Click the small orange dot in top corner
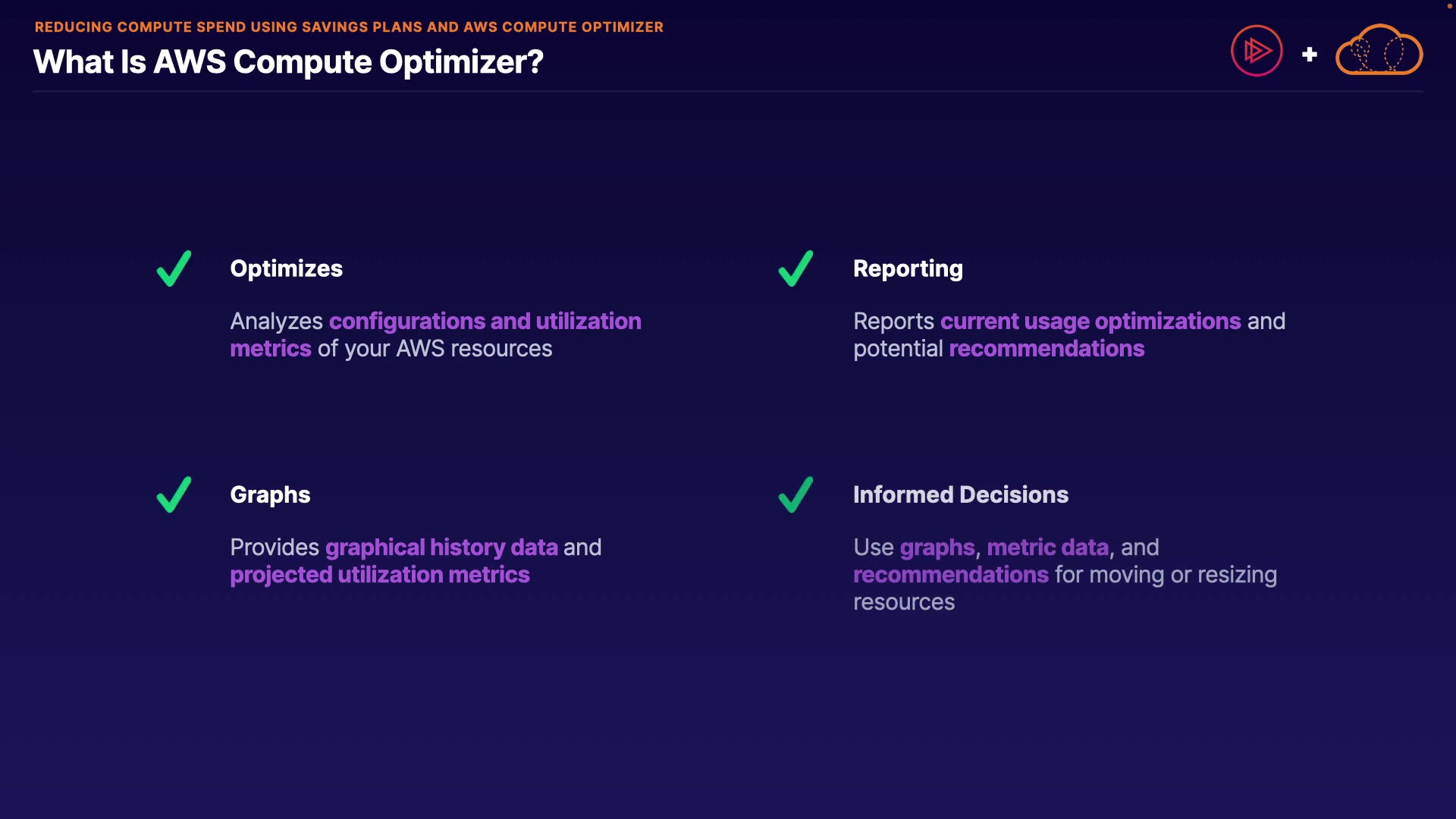Image resolution: width=1456 pixels, height=819 pixels. 1450,6
